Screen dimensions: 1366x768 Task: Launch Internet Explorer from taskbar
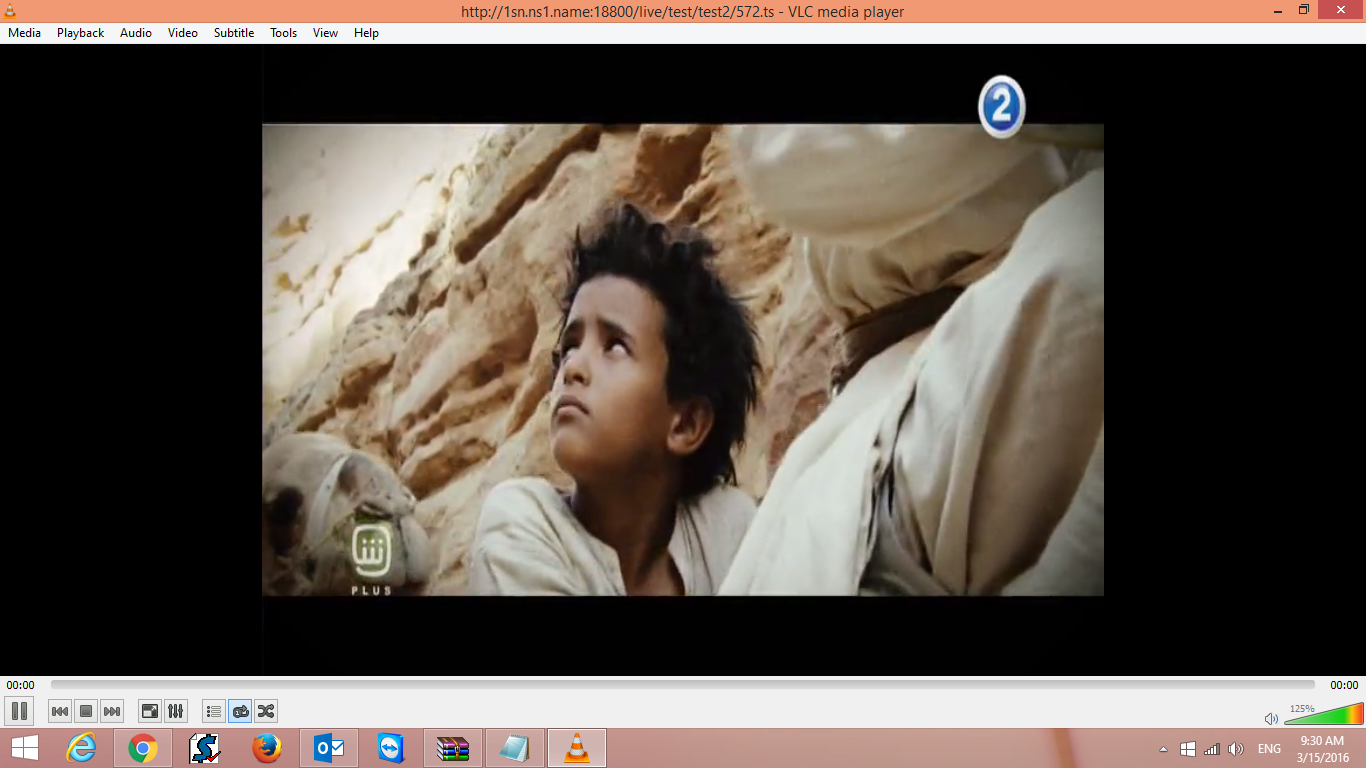[x=81, y=748]
